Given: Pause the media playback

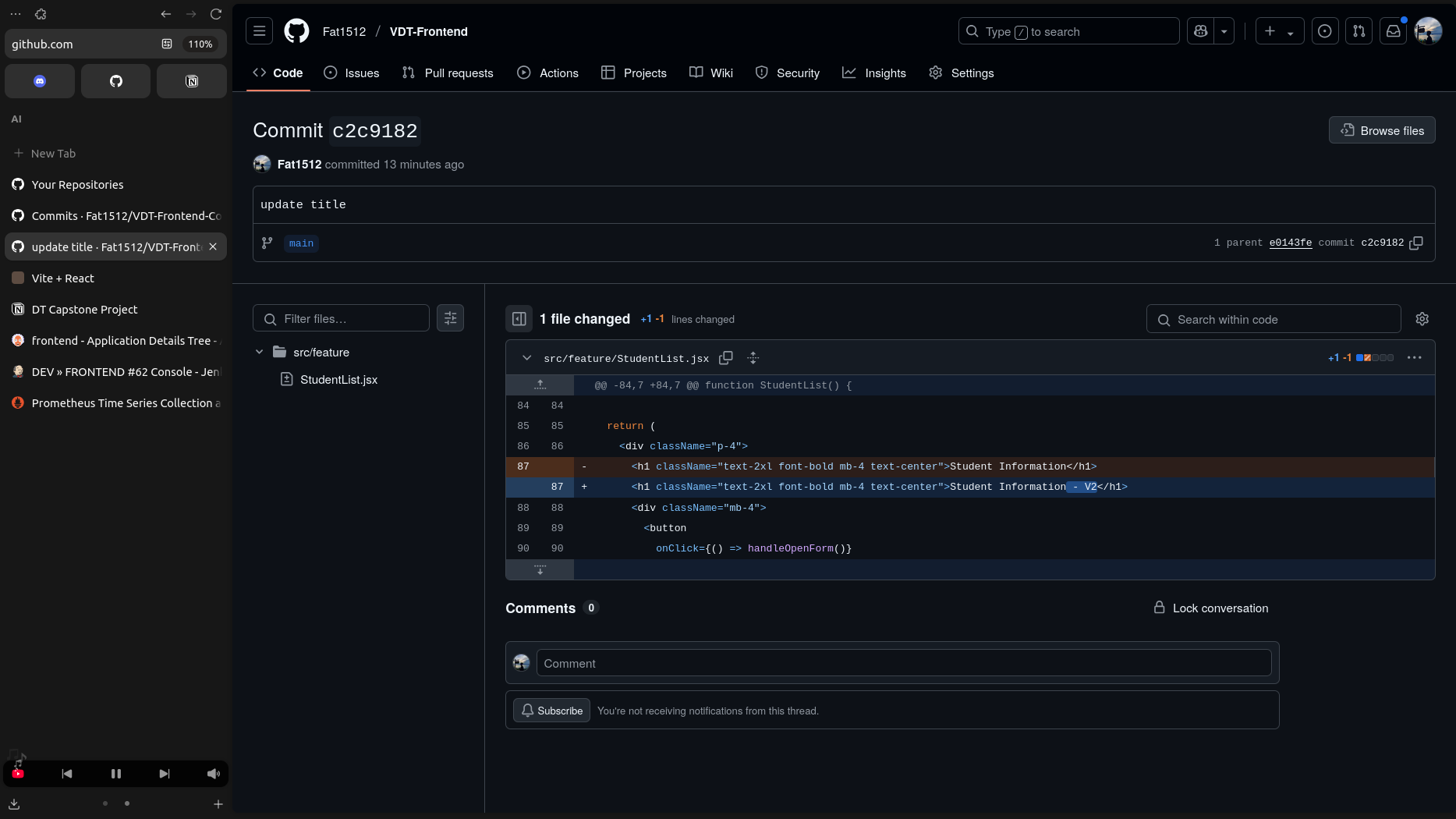Looking at the screenshot, I should 116,774.
